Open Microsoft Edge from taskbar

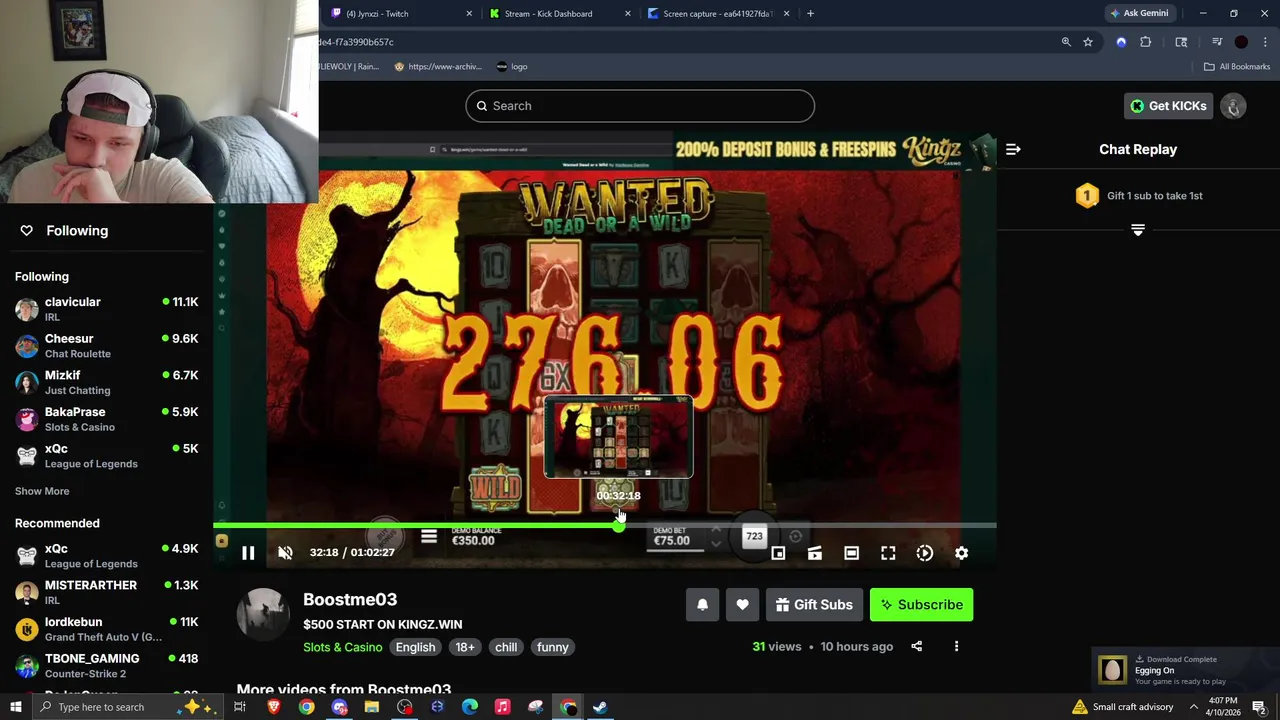[470, 707]
